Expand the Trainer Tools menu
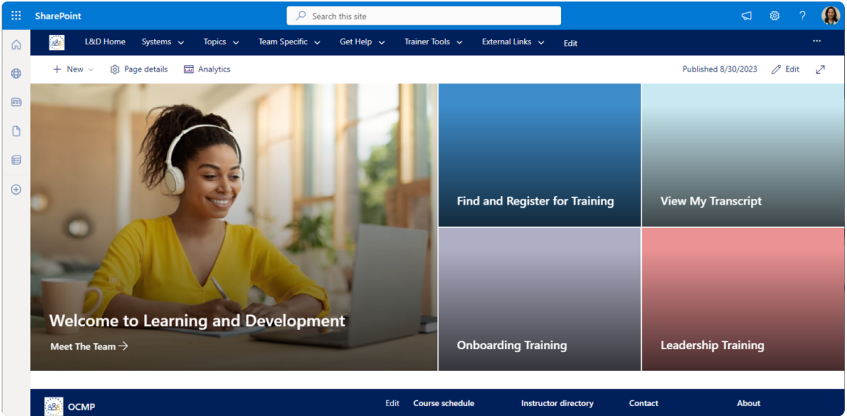The height and width of the screenshot is (416, 847). click(433, 42)
